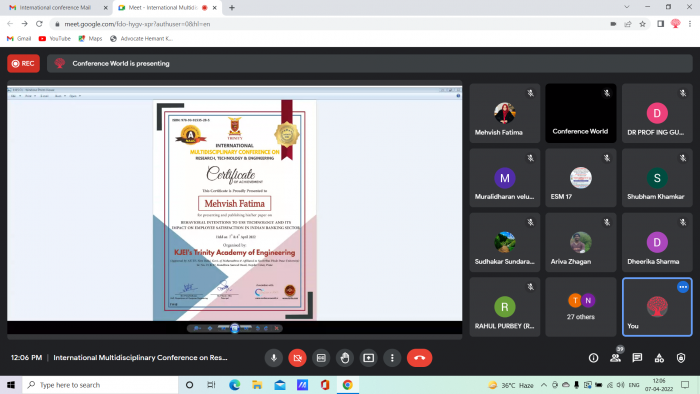Turn the camera back on
700x394 pixels.
297,358
